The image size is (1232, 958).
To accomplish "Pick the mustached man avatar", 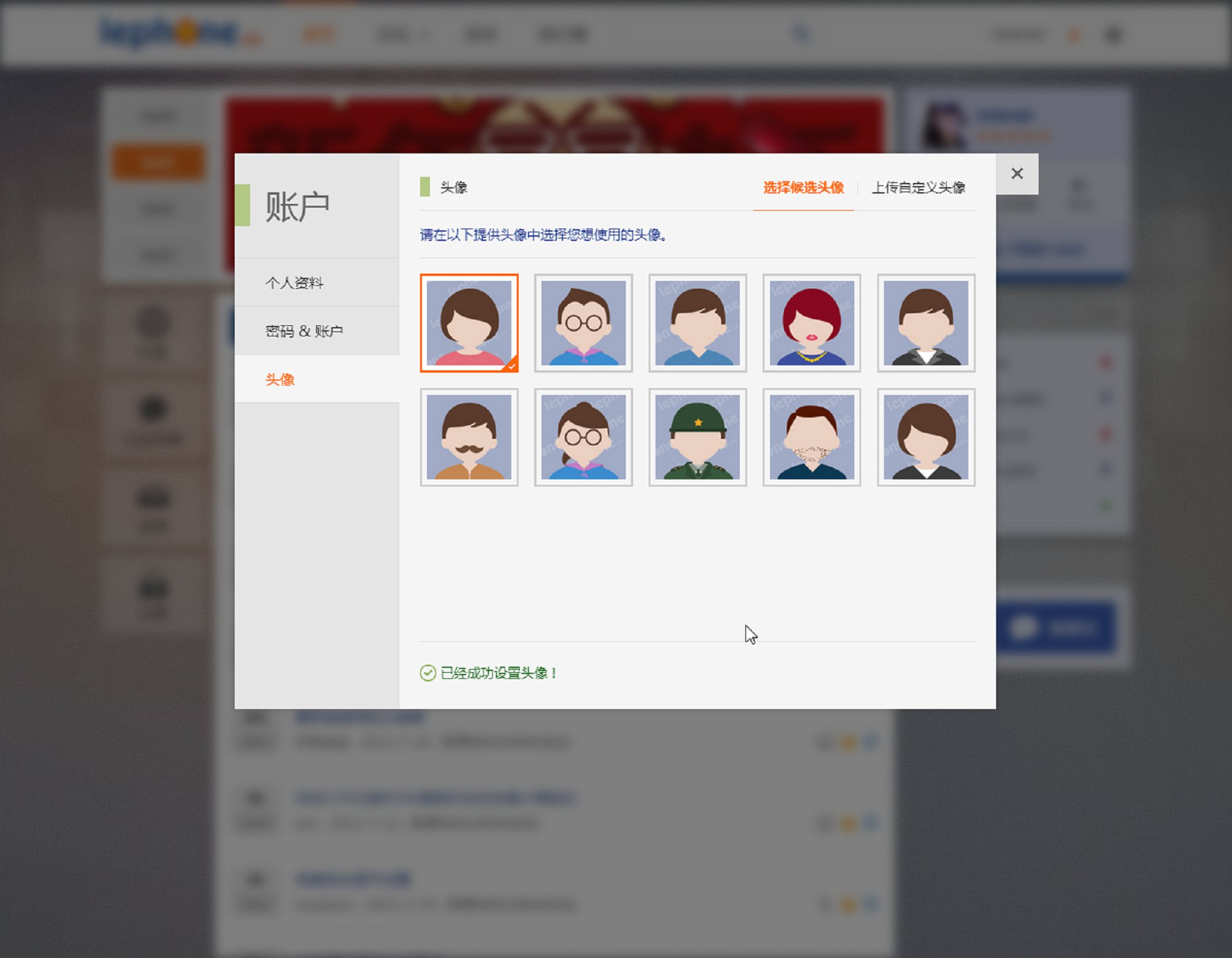I will (469, 437).
